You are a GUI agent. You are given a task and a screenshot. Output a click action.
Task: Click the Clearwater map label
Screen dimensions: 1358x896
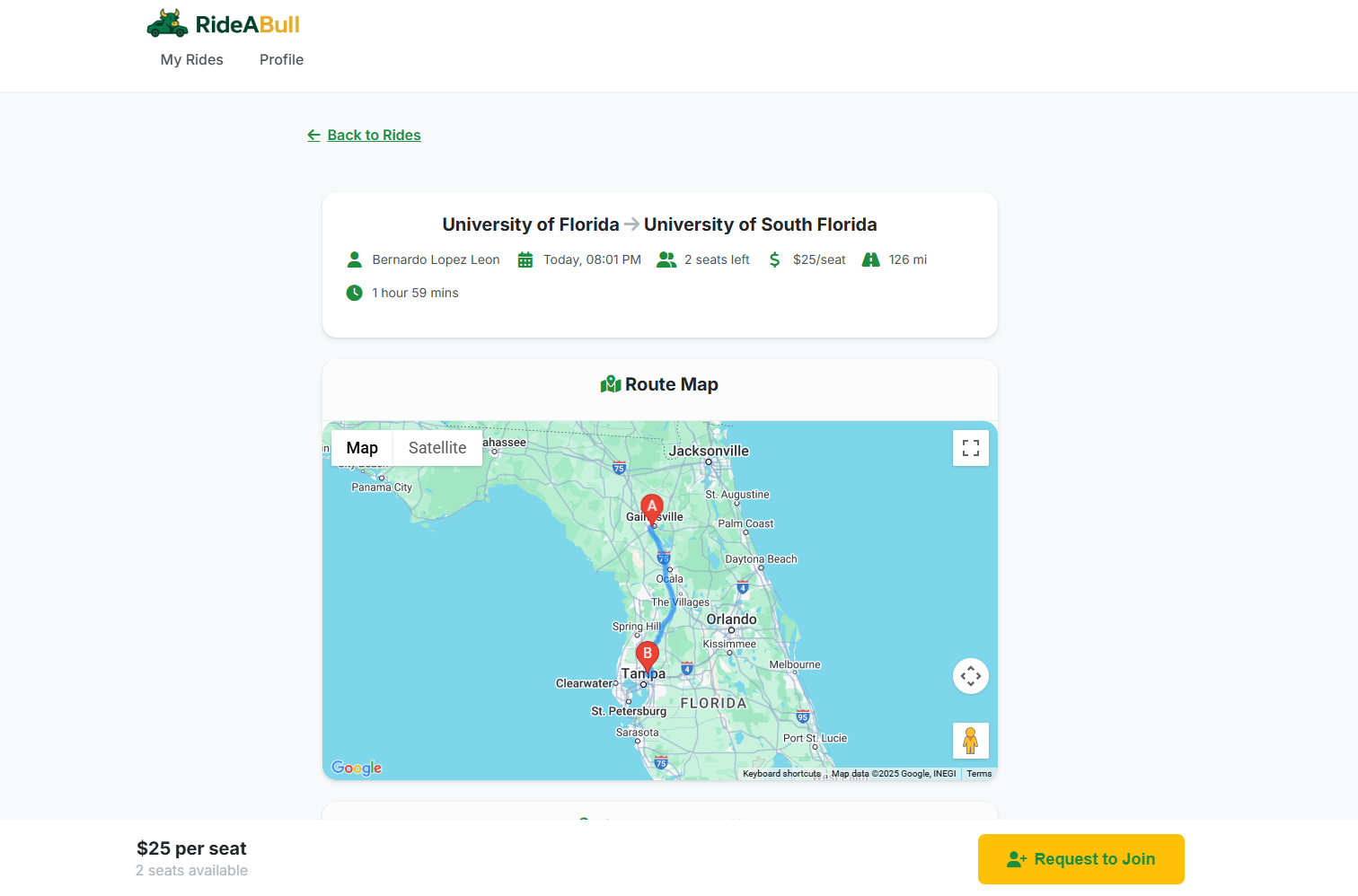click(x=584, y=683)
